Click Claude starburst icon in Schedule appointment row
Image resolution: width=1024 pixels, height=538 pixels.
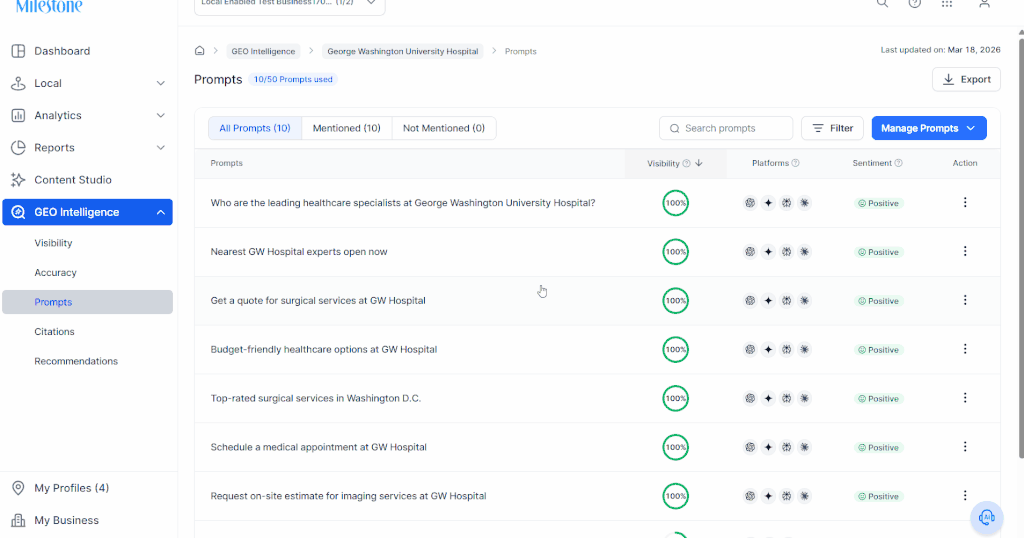tap(805, 447)
